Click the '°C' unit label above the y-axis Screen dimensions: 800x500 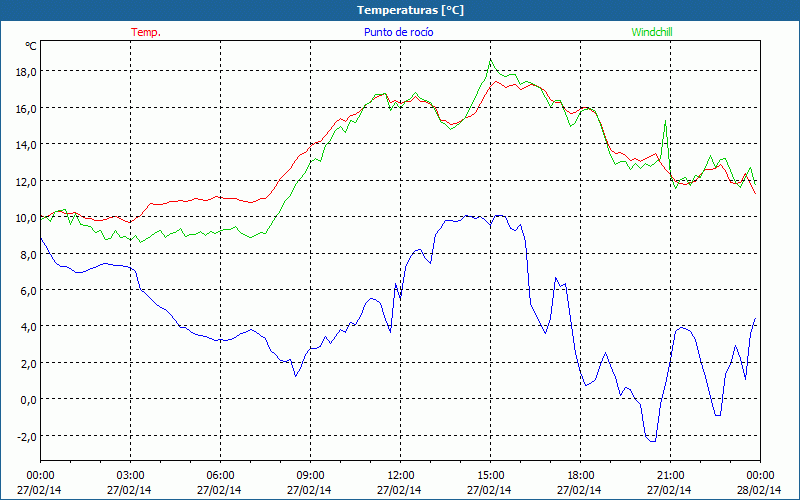[31, 46]
